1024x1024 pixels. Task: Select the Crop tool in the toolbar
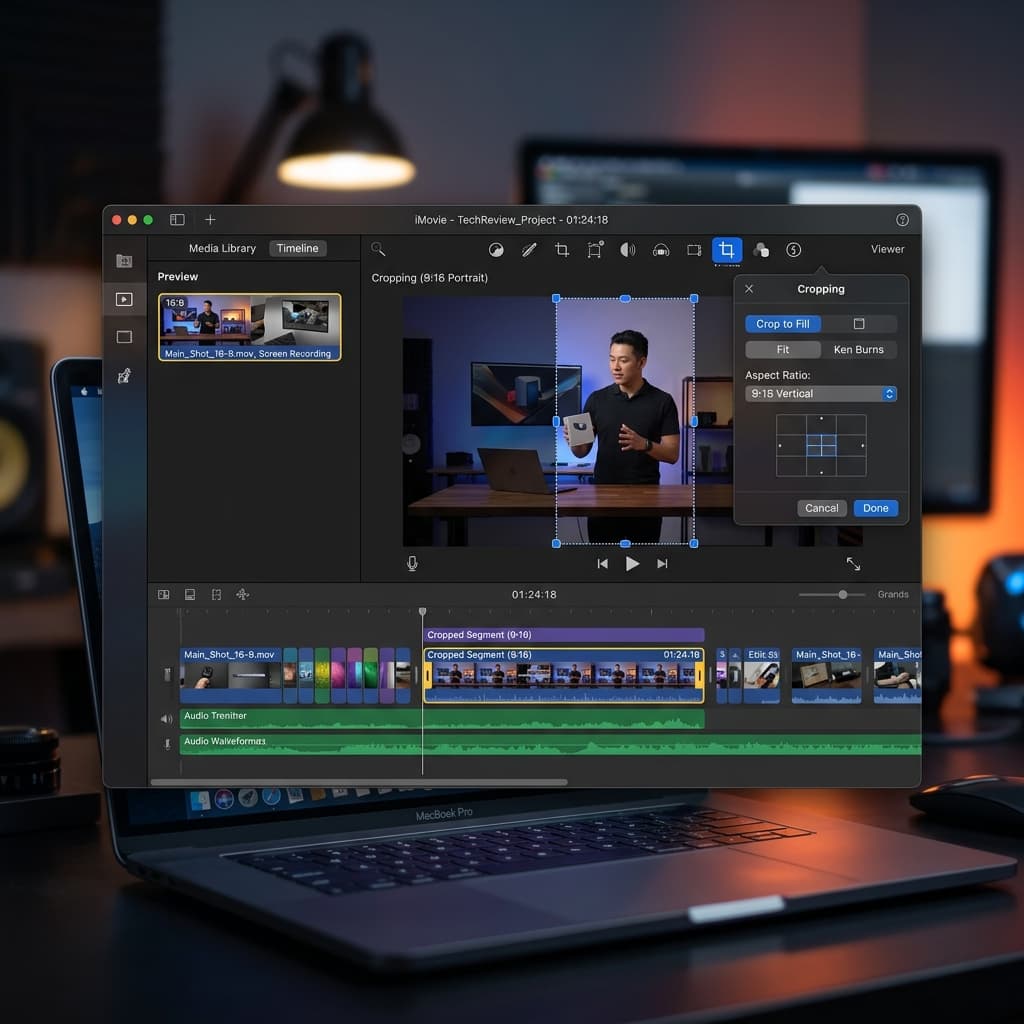pyautogui.click(x=727, y=250)
